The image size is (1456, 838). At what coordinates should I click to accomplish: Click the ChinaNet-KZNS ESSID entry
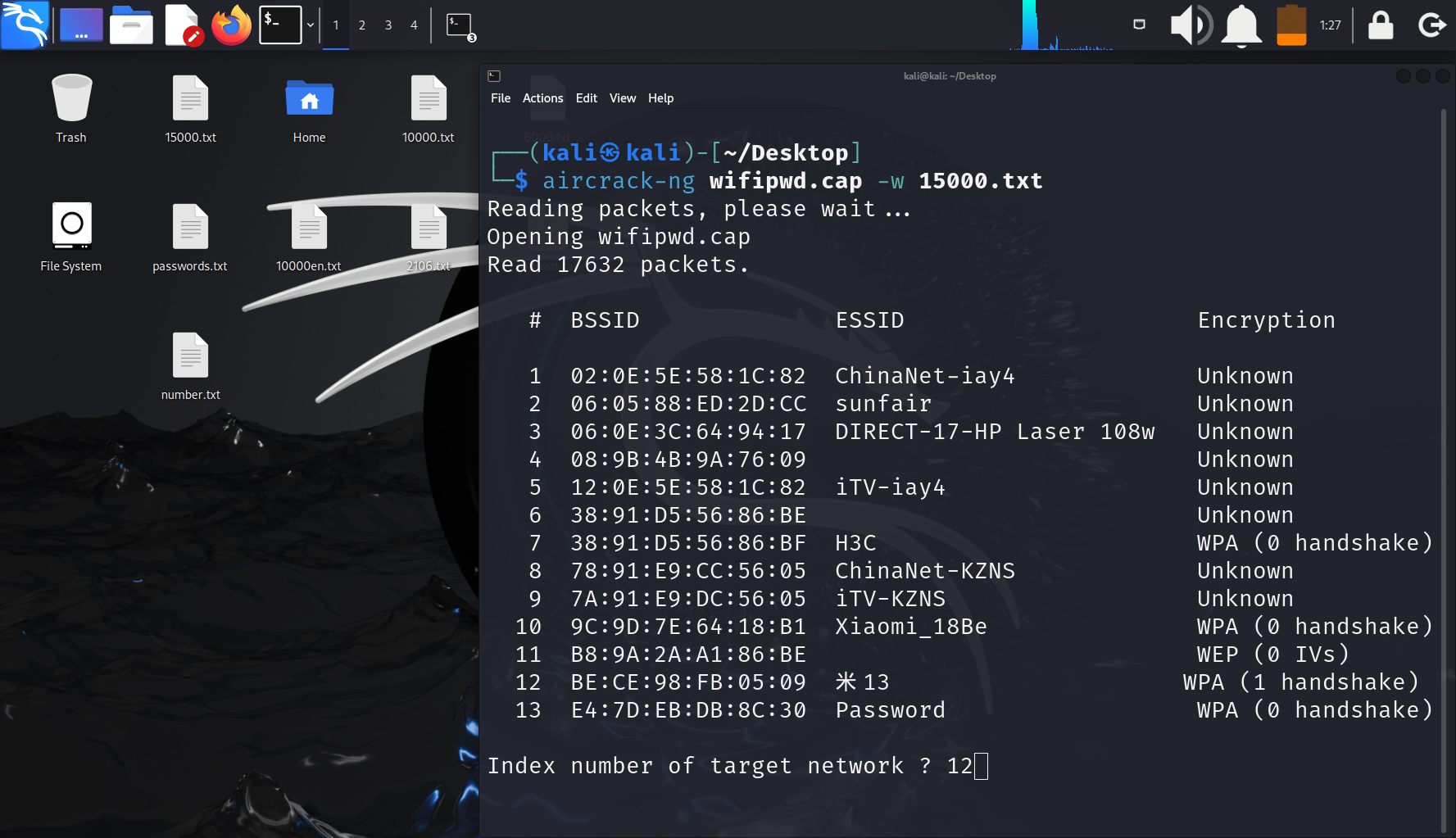(x=925, y=571)
